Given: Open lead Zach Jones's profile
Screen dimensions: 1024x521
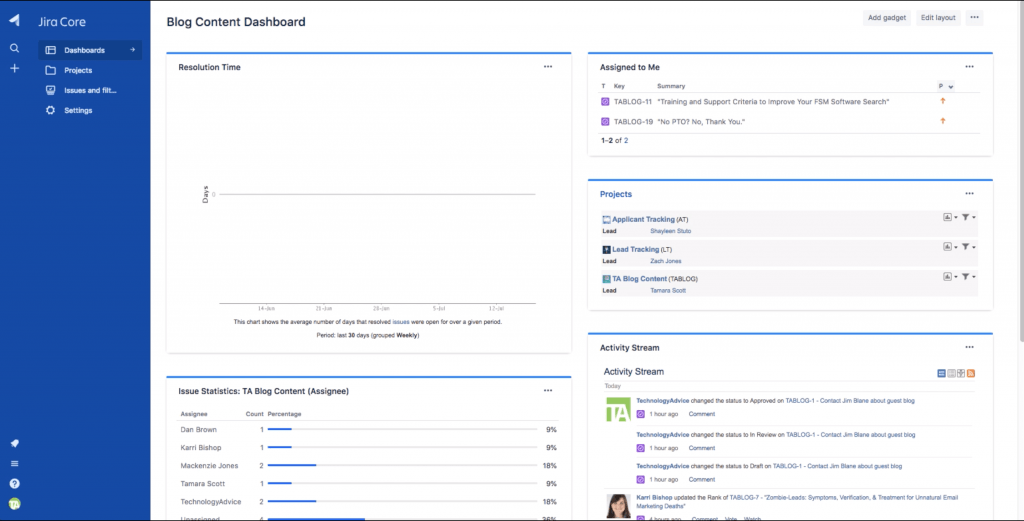Looking at the screenshot, I should [665, 261].
